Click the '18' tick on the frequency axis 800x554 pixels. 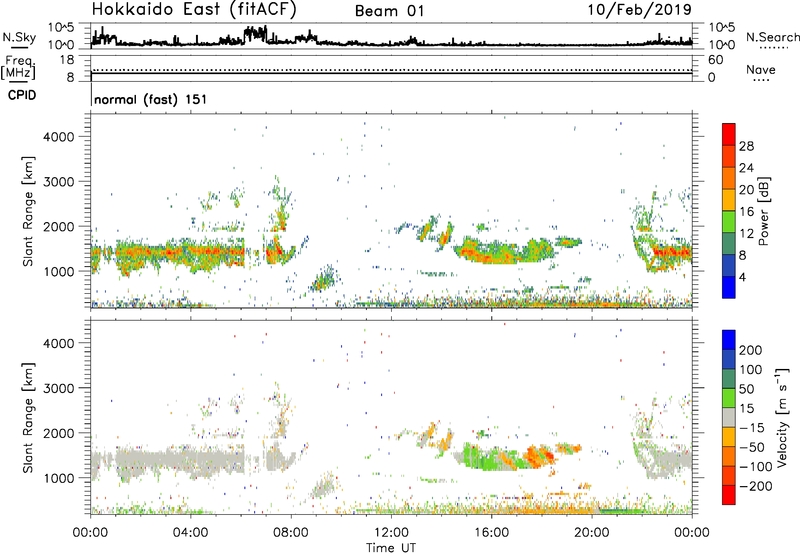pos(67,60)
